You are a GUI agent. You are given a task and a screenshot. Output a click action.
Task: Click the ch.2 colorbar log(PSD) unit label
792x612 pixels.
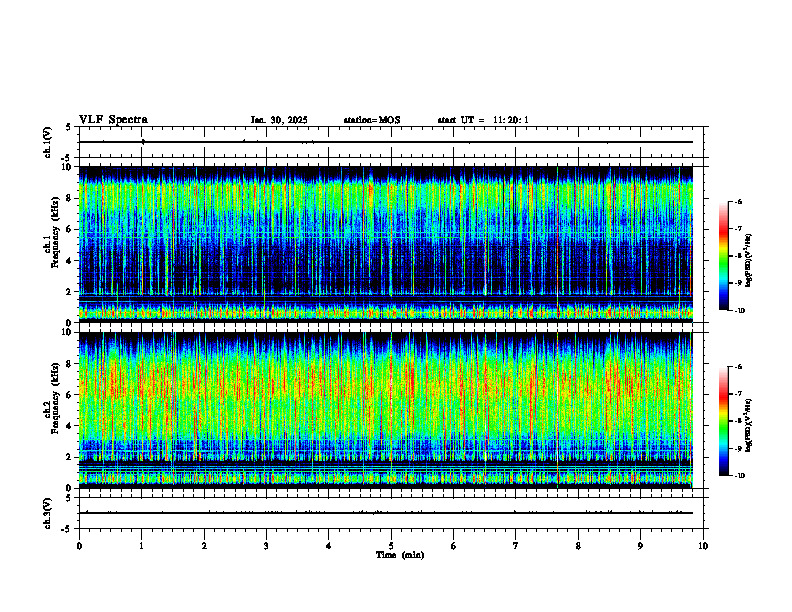(749, 425)
